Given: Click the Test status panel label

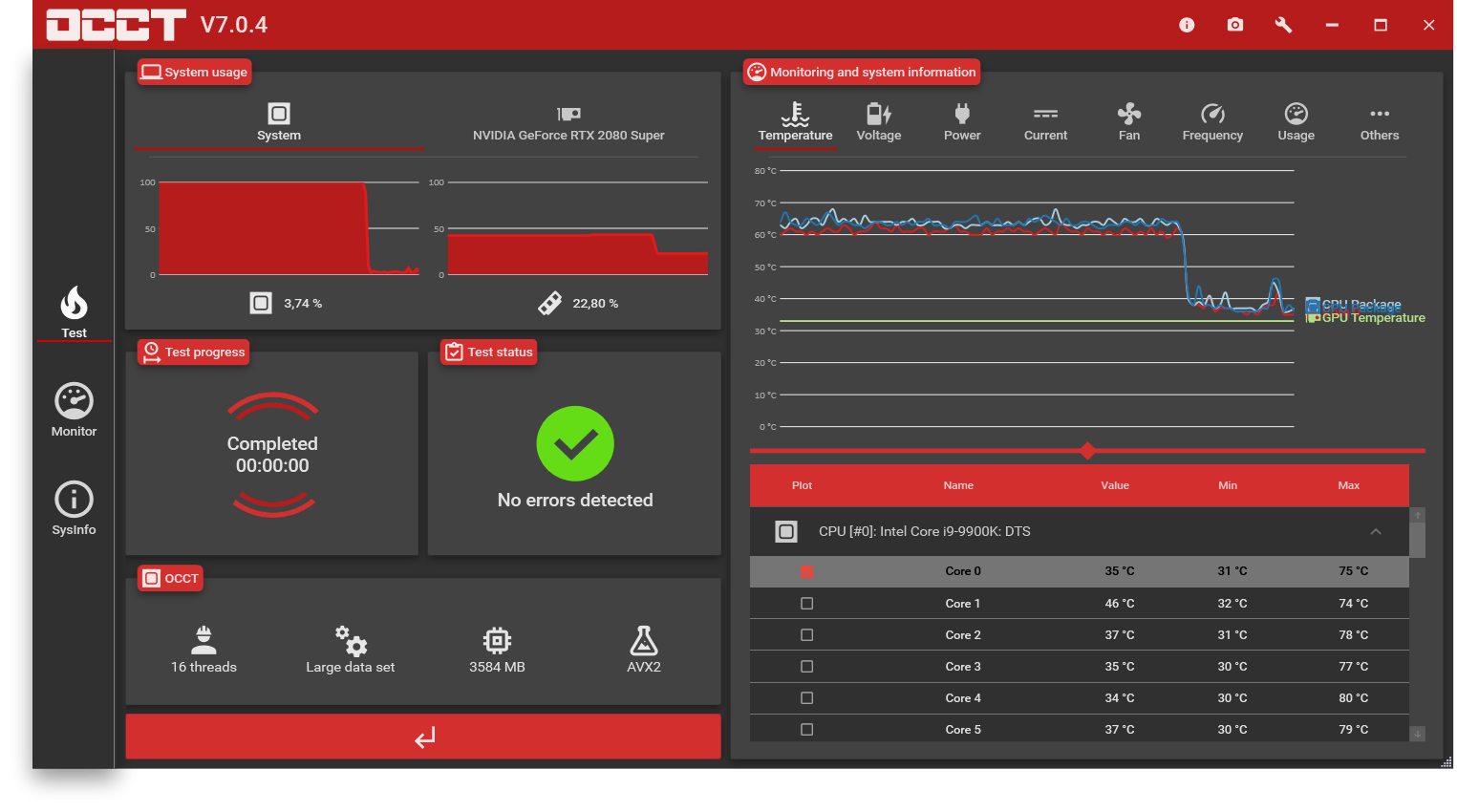Looking at the screenshot, I should coord(489,353).
